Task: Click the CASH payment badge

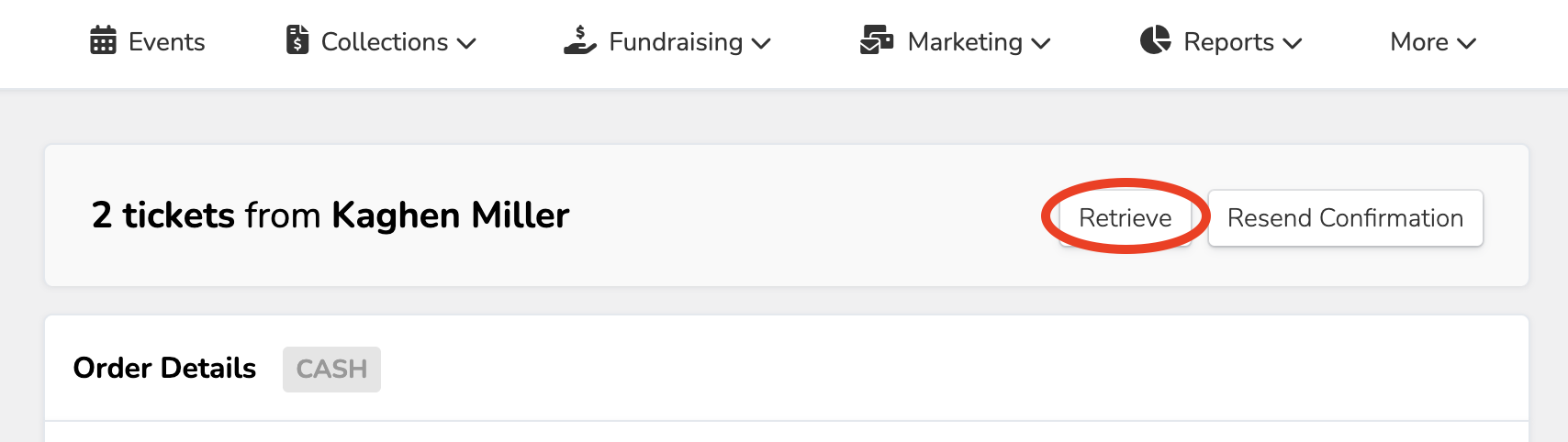Action: click(331, 369)
